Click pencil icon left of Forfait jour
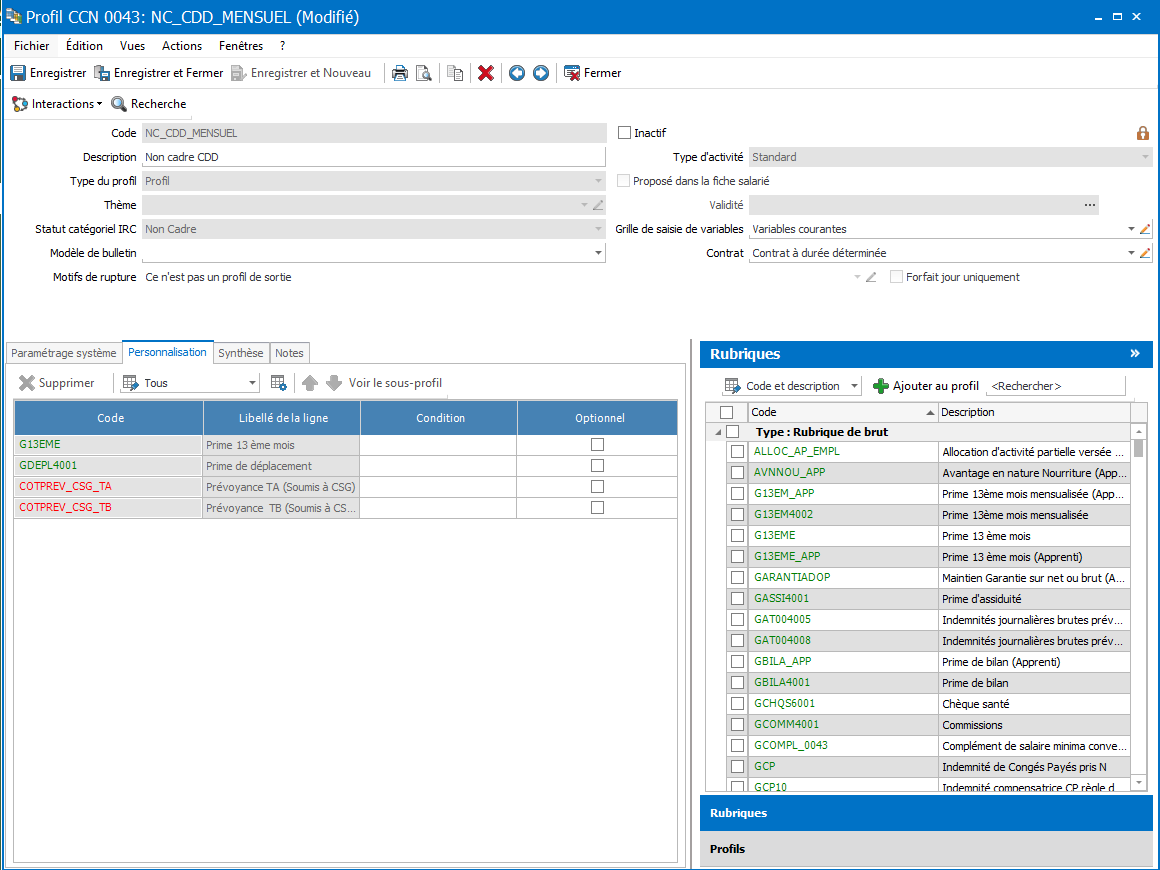The width and height of the screenshot is (1160, 870). coord(871,277)
